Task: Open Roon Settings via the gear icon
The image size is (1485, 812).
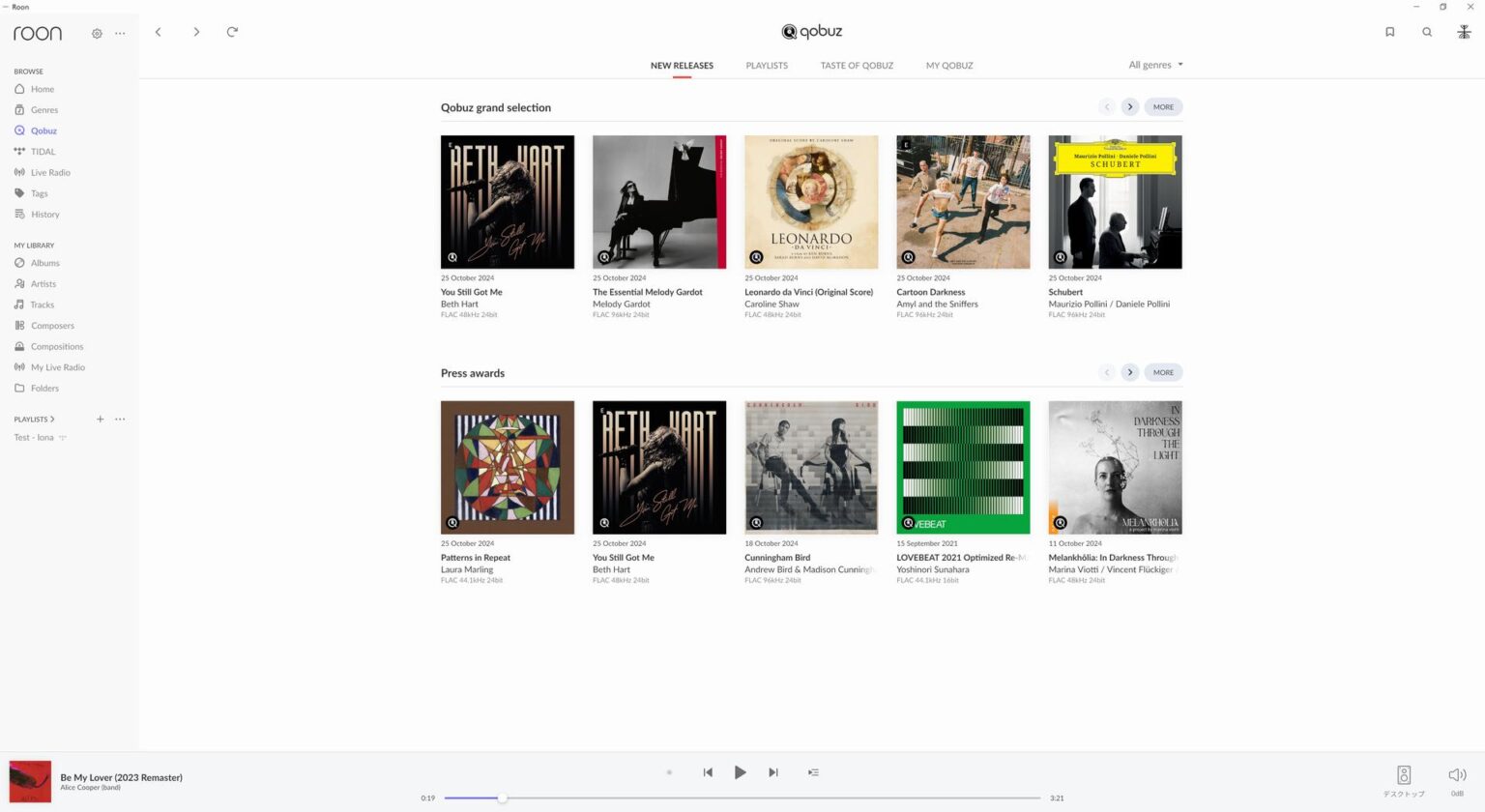Action: click(x=97, y=33)
